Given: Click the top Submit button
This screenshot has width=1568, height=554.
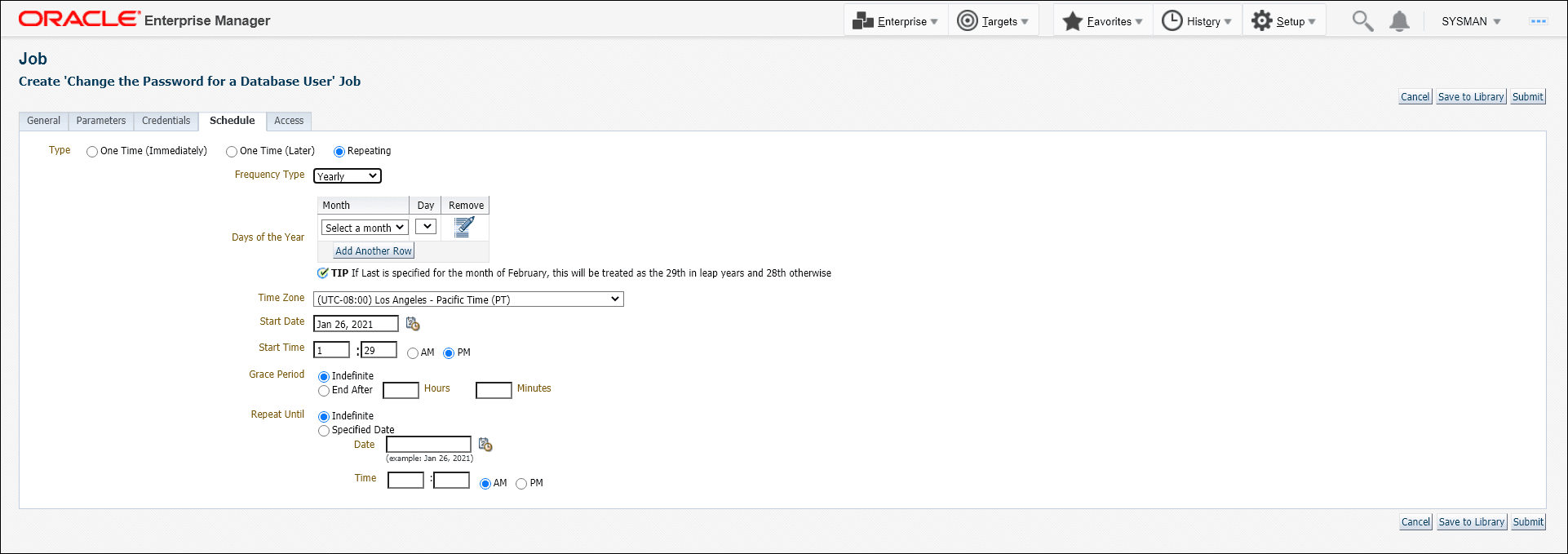Looking at the screenshot, I should click(1528, 97).
